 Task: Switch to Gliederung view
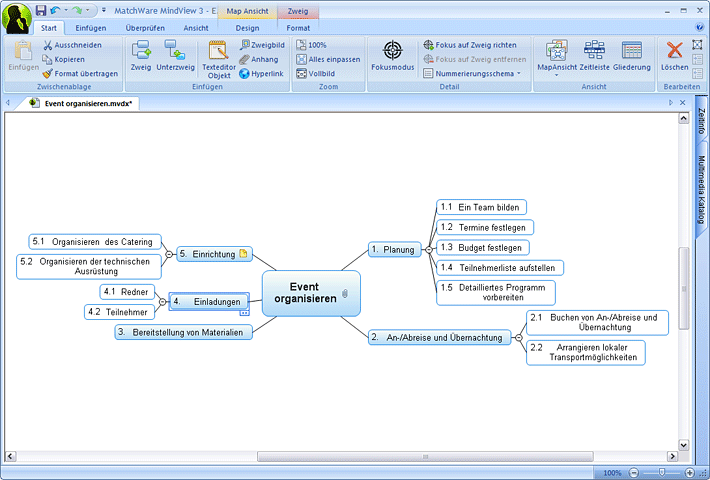tap(632, 55)
